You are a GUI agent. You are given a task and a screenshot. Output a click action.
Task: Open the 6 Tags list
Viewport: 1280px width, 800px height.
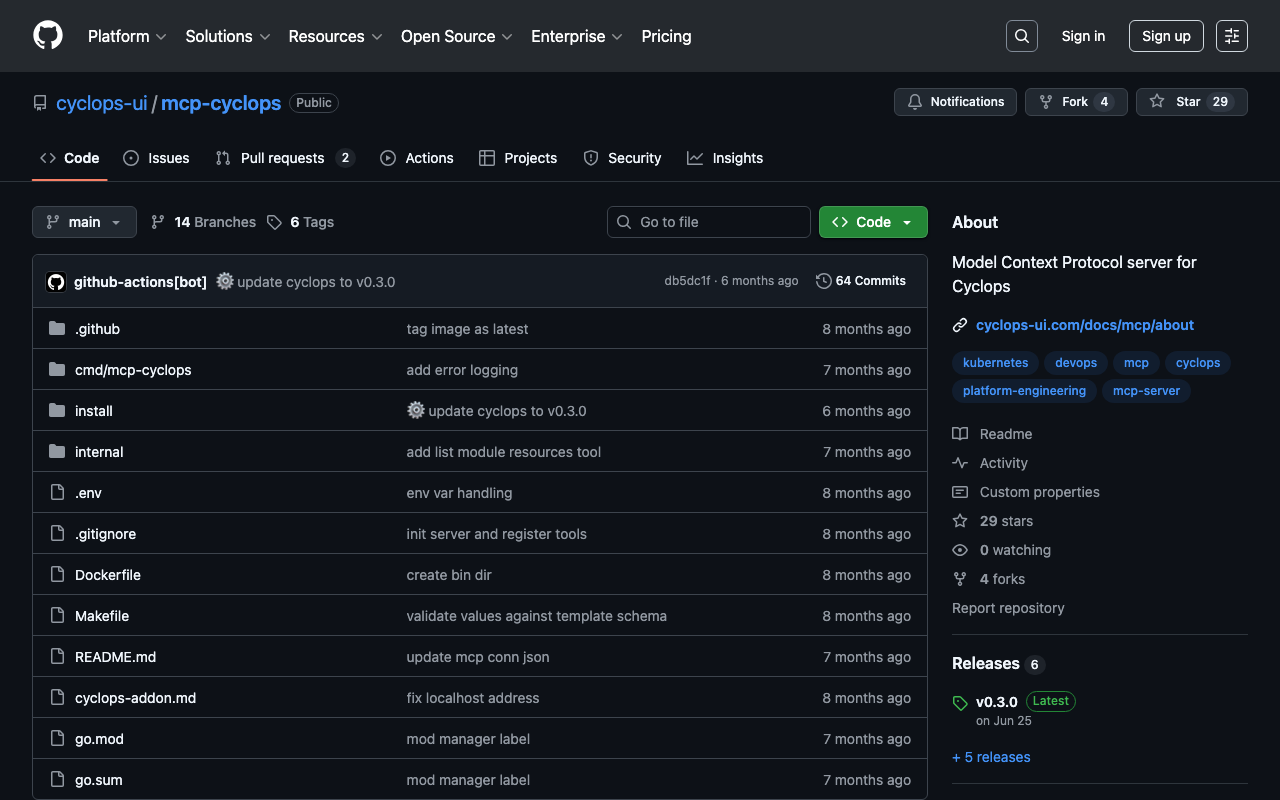pyautogui.click(x=301, y=222)
